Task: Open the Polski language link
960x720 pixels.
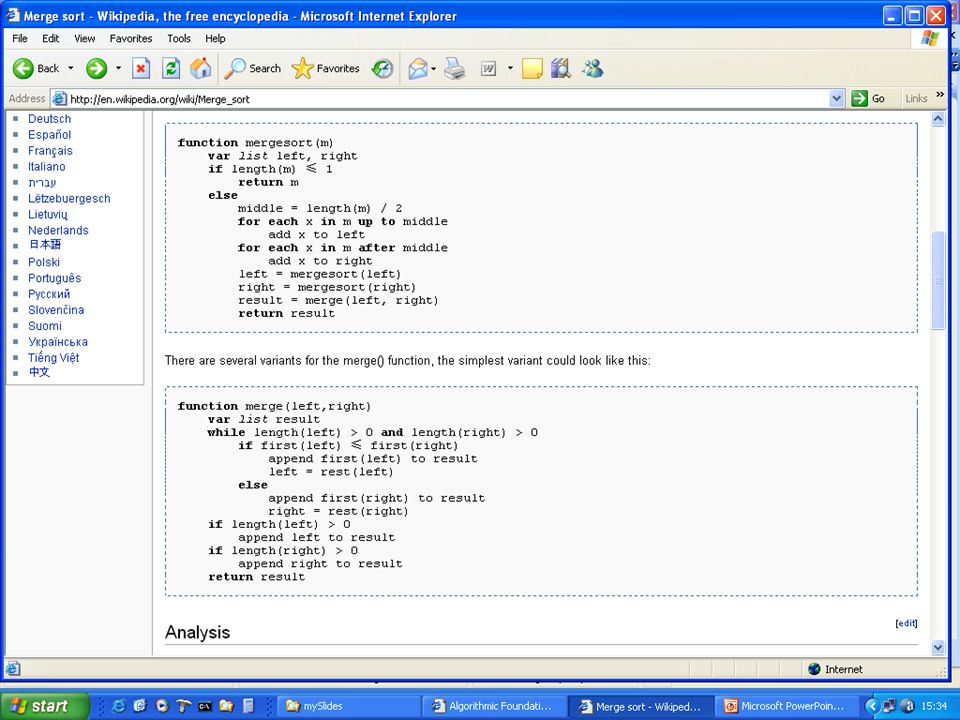Action: [44, 262]
